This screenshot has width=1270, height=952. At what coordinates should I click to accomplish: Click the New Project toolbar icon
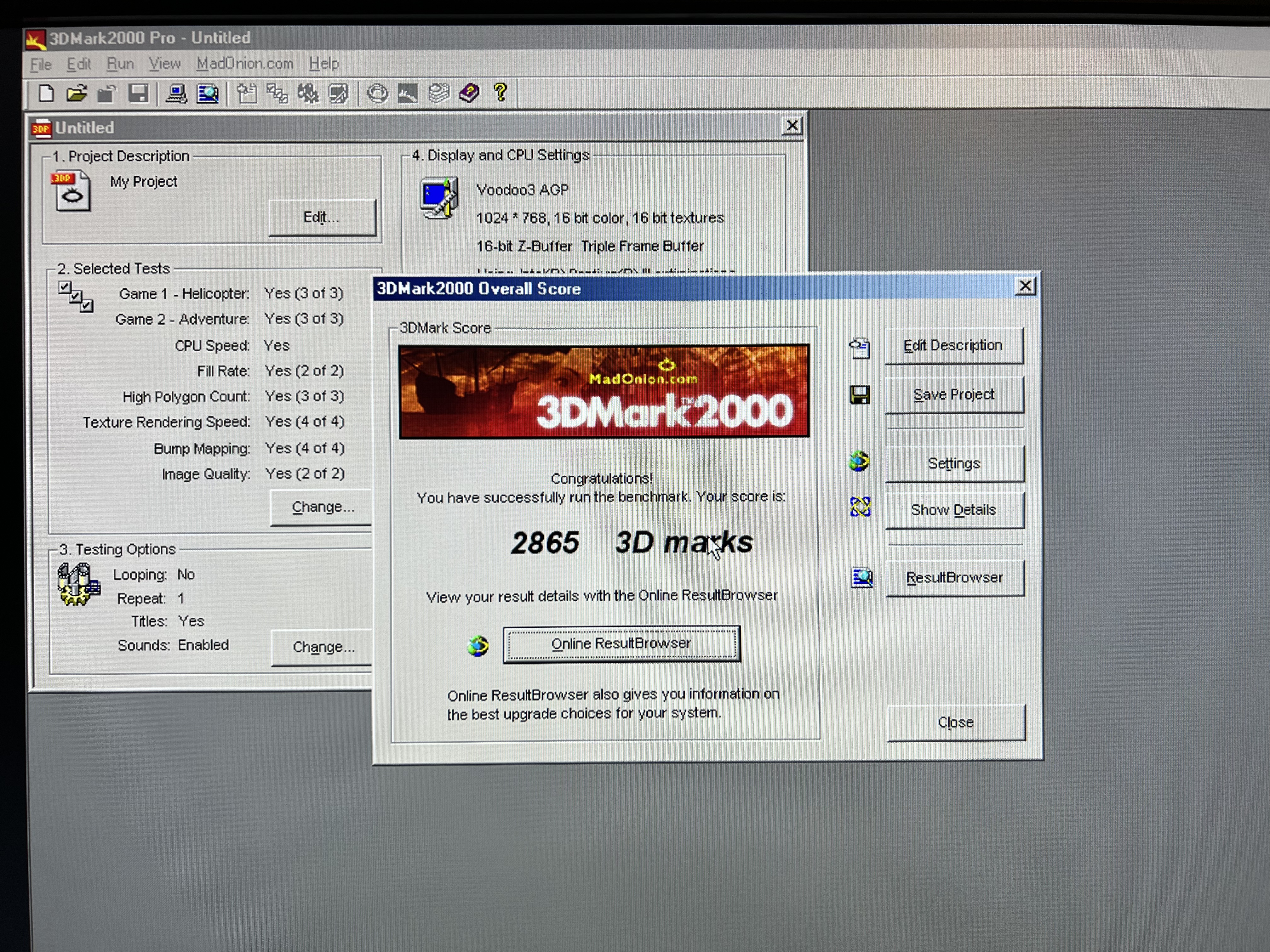[46, 93]
